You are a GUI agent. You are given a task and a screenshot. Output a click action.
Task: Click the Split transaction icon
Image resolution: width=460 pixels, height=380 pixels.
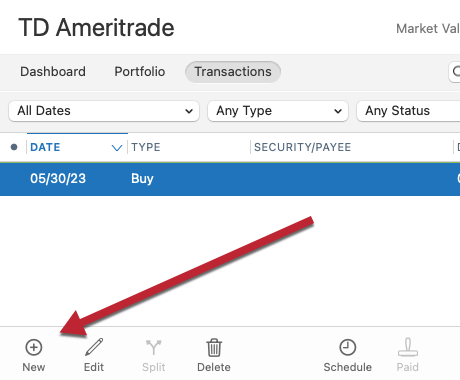pyautogui.click(x=154, y=347)
